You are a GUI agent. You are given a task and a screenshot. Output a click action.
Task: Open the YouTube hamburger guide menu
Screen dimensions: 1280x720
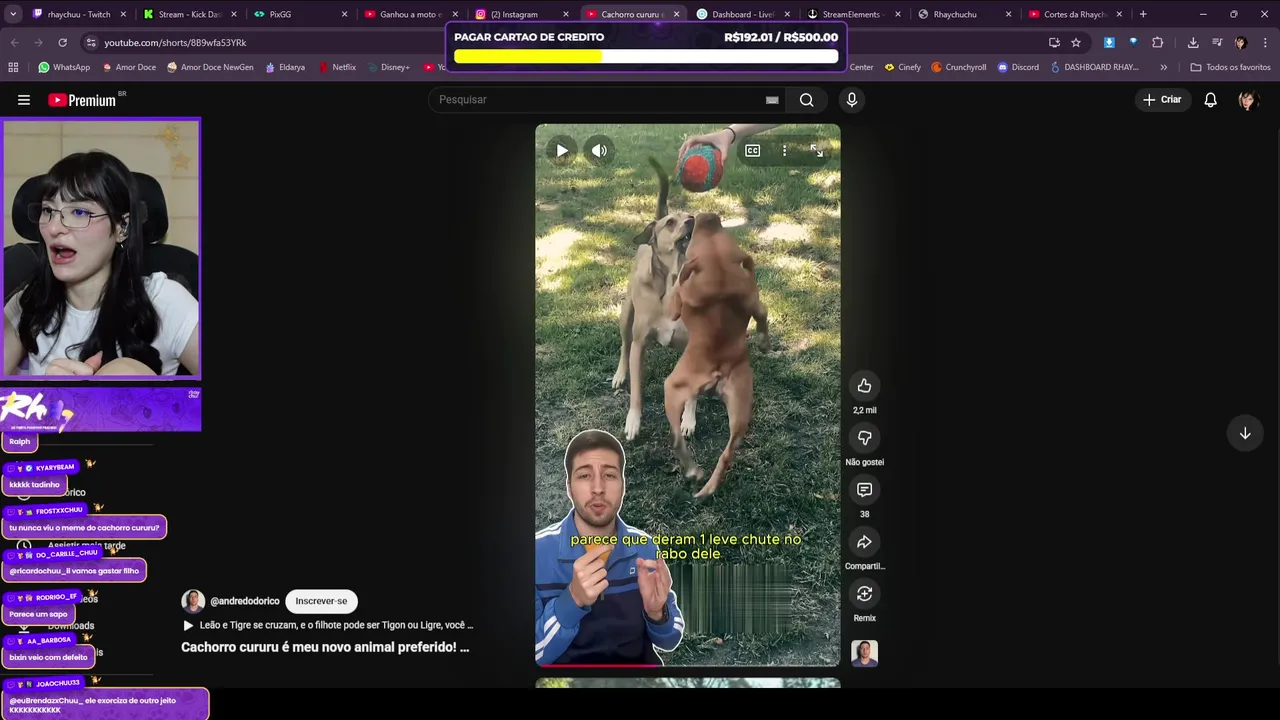click(x=24, y=100)
